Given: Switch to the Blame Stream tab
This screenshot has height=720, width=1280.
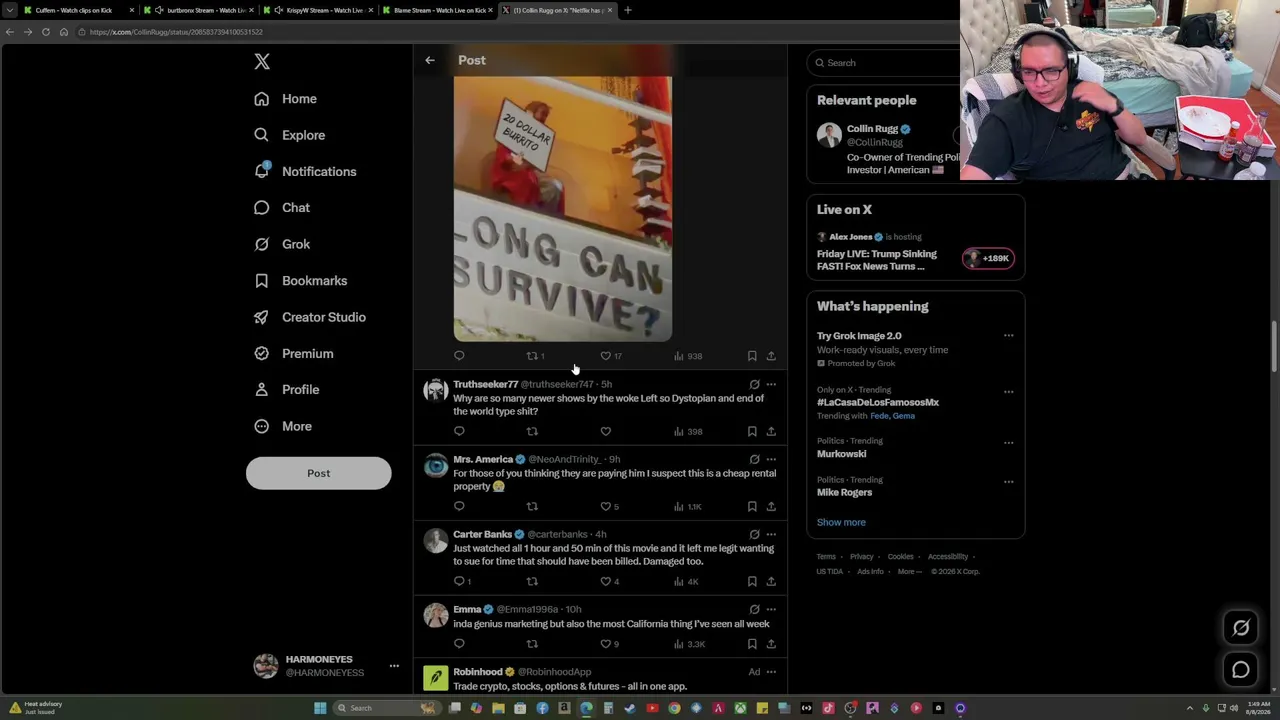Looking at the screenshot, I should click(438, 10).
